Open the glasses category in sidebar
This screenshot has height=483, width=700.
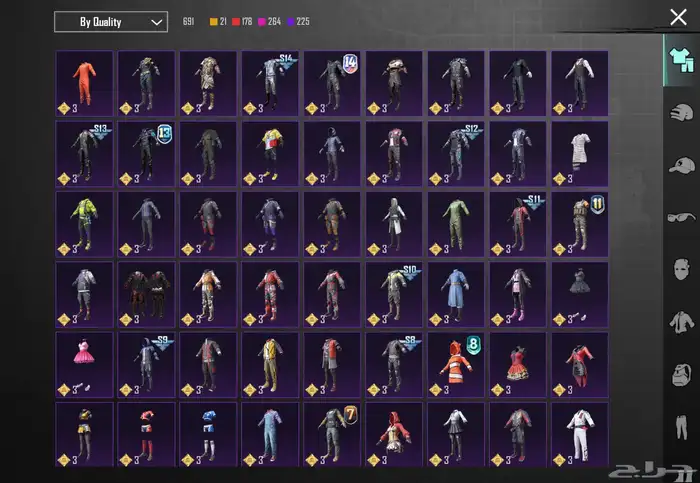click(x=680, y=216)
